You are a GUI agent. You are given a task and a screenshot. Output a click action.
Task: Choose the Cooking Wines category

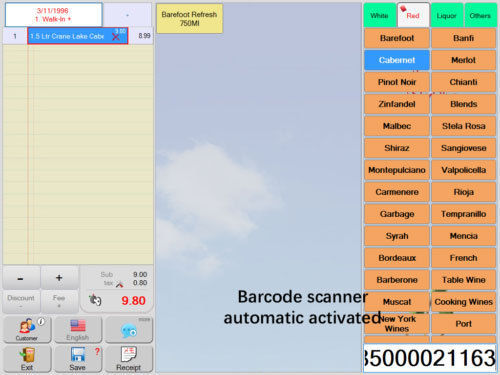[x=464, y=302]
